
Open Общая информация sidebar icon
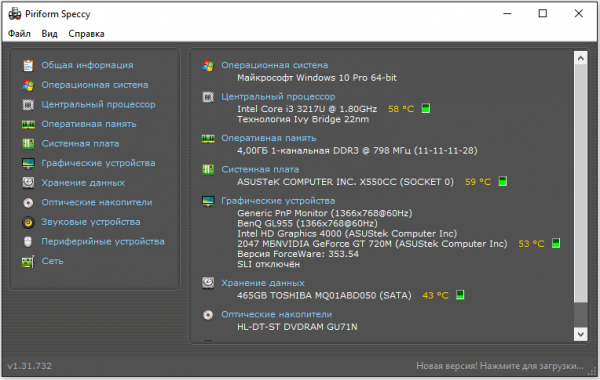(28, 65)
